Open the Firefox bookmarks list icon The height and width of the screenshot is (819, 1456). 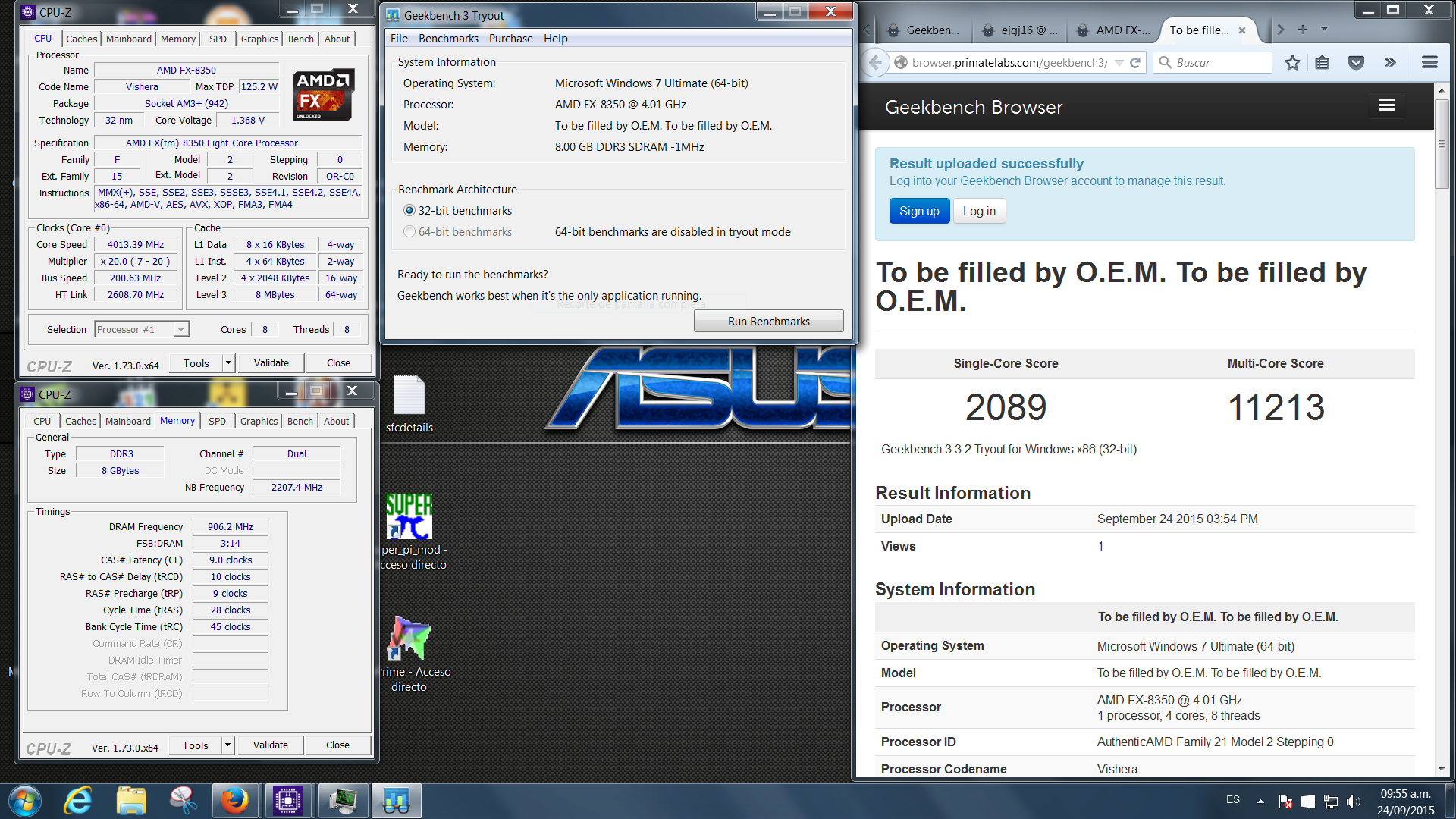click(x=1323, y=62)
